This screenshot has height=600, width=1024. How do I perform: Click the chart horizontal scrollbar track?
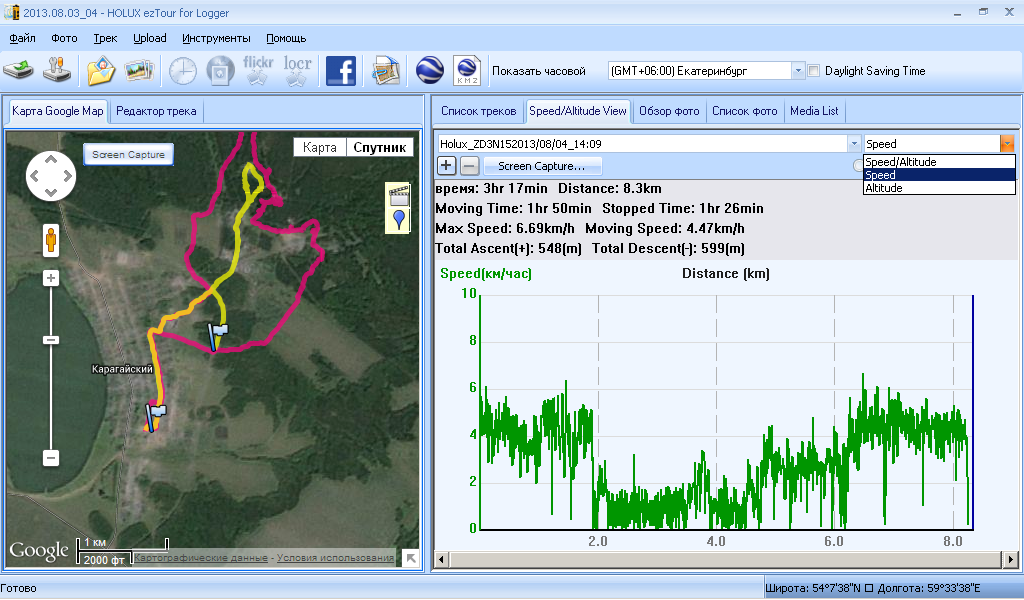pyautogui.click(x=726, y=560)
